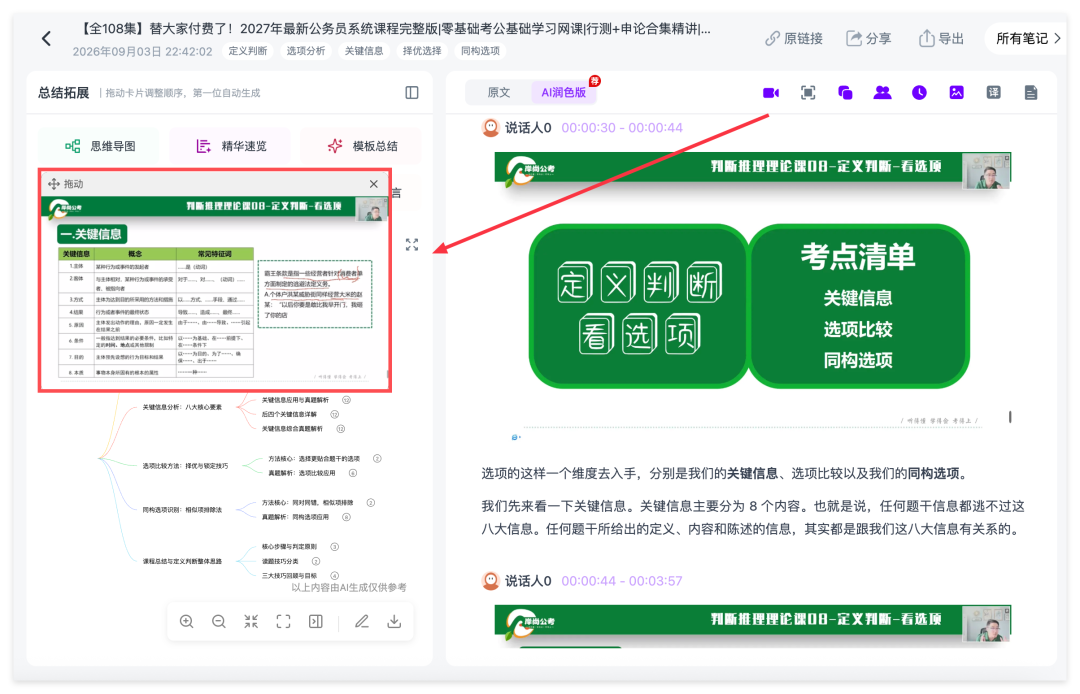The height and width of the screenshot is (694, 1080).
Task: Select the 同构选项 tag
Action: (x=480, y=51)
